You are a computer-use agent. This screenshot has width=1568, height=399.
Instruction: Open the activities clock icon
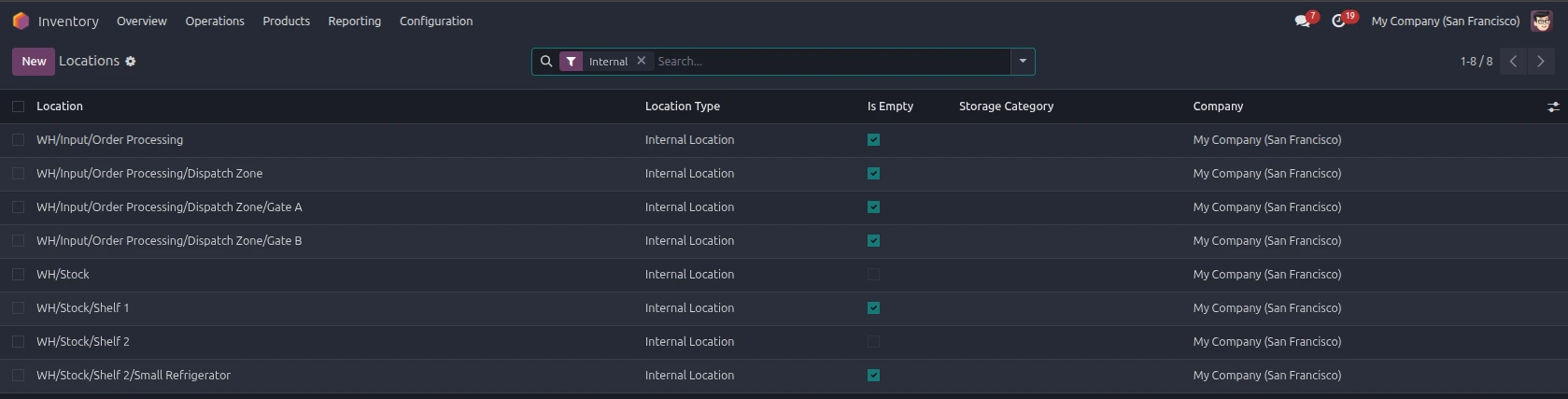1338,21
